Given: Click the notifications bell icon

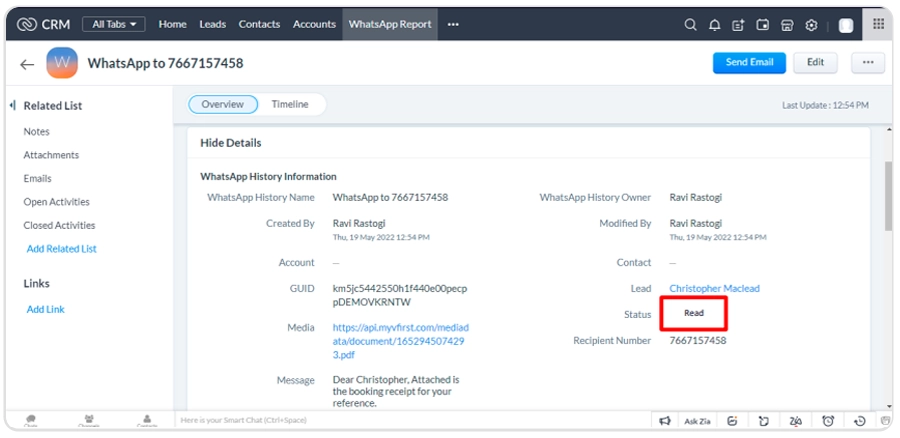Looking at the screenshot, I should tap(714, 24).
